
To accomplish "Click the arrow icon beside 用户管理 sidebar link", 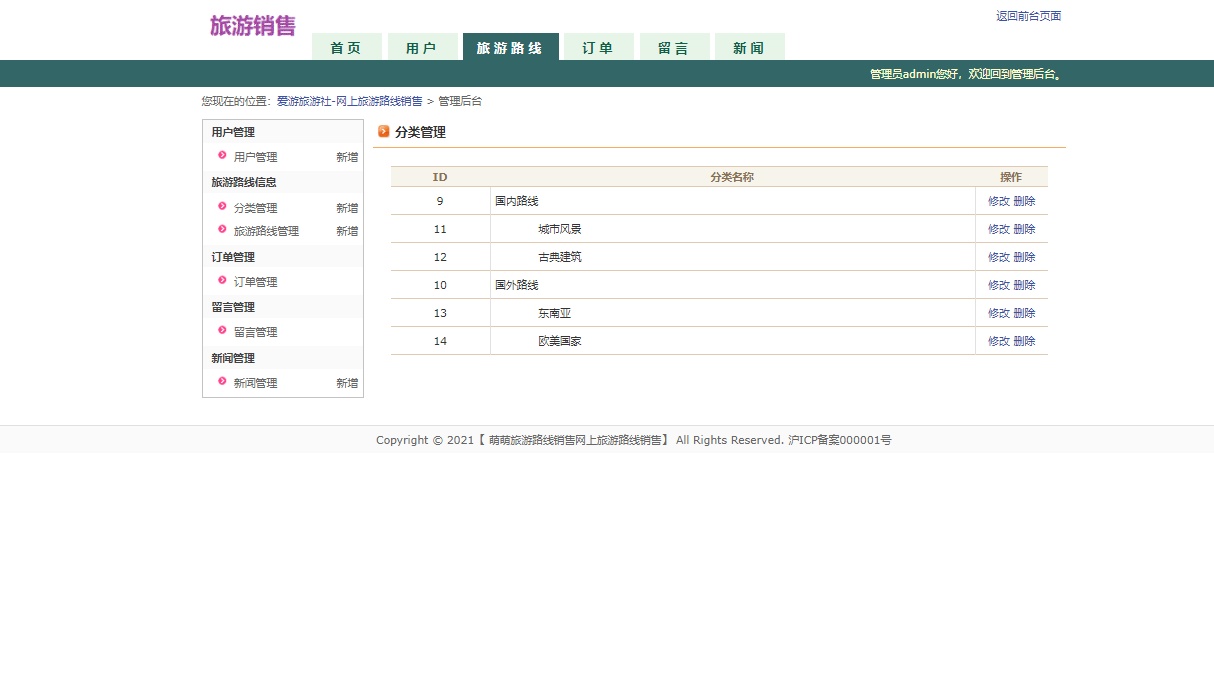I will click(221, 156).
